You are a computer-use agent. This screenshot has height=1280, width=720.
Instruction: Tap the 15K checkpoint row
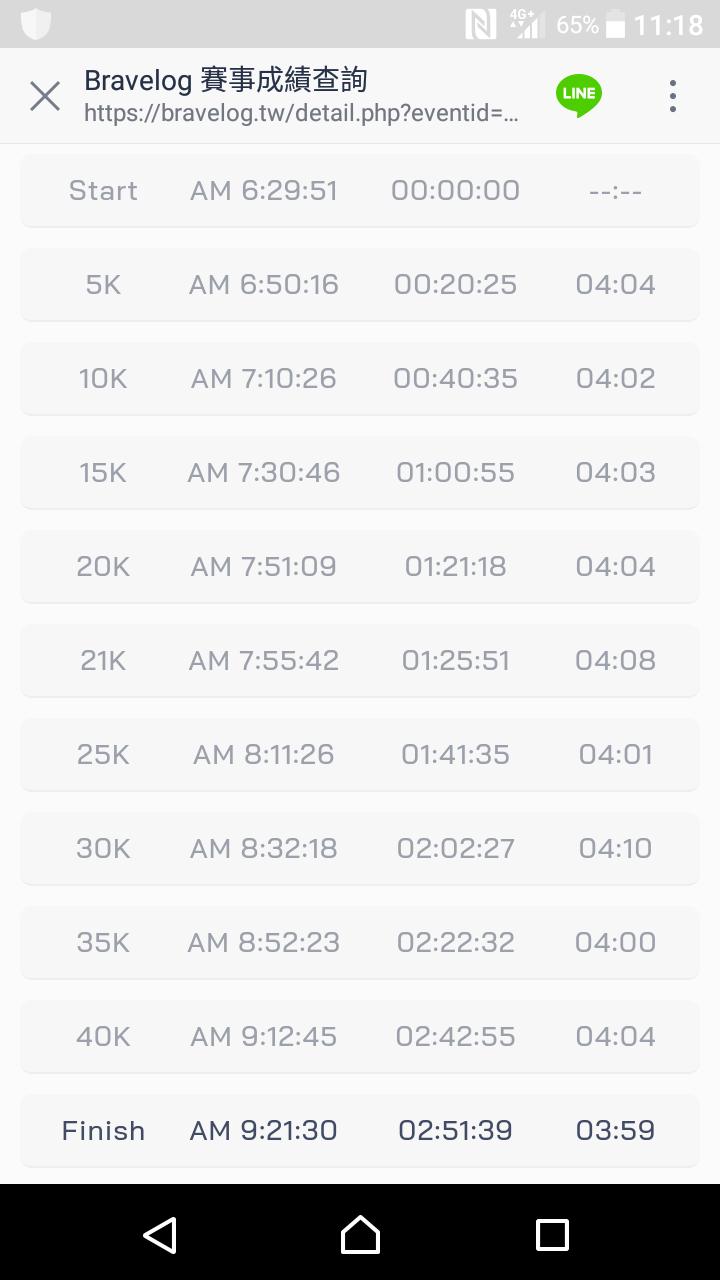tap(360, 472)
